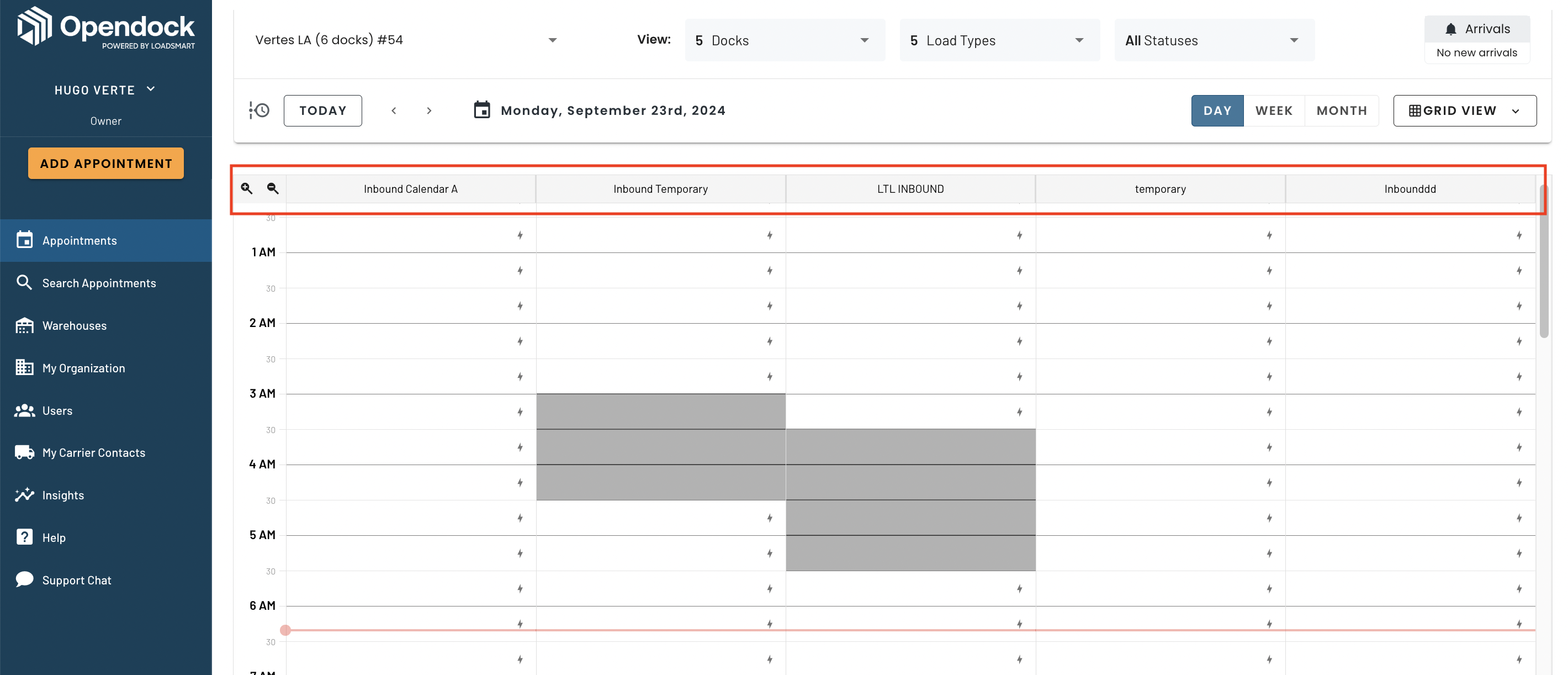Click the Support Chat bubble icon
Viewport: 1568px width, 675px height.
pos(24,579)
